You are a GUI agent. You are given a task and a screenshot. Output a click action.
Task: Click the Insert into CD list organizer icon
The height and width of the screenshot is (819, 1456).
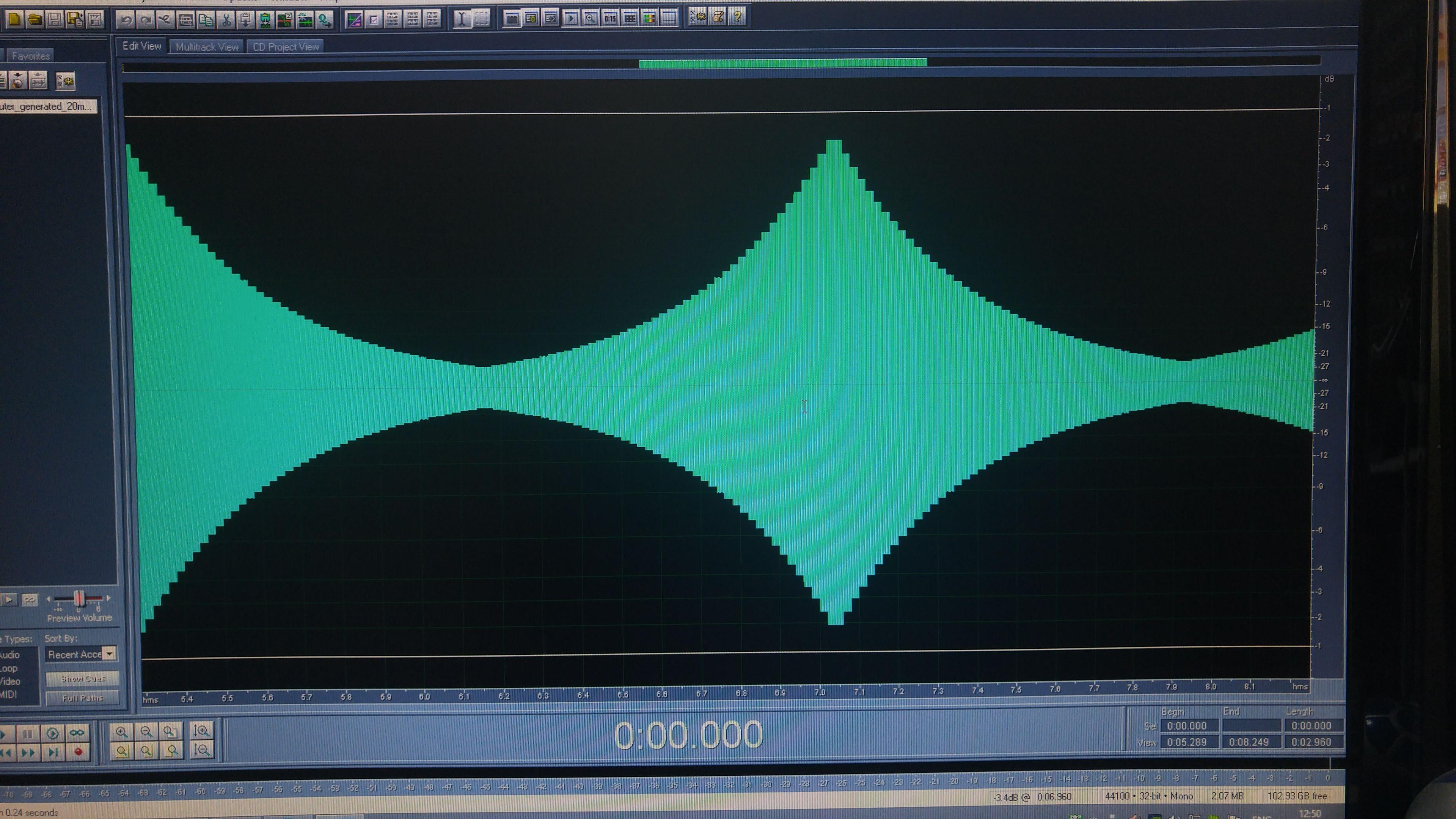(17, 82)
